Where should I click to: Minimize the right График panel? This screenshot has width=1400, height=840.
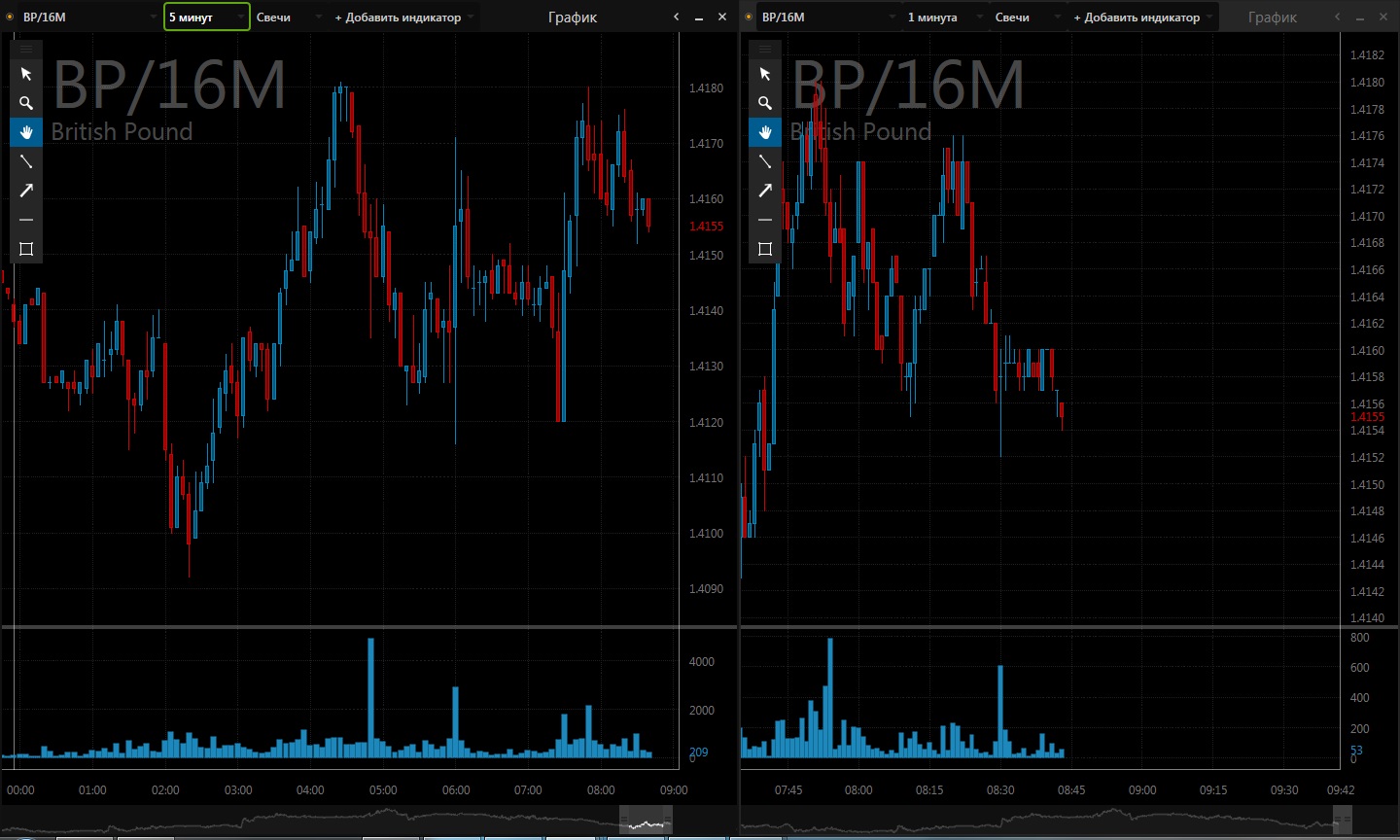click(1360, 17)
